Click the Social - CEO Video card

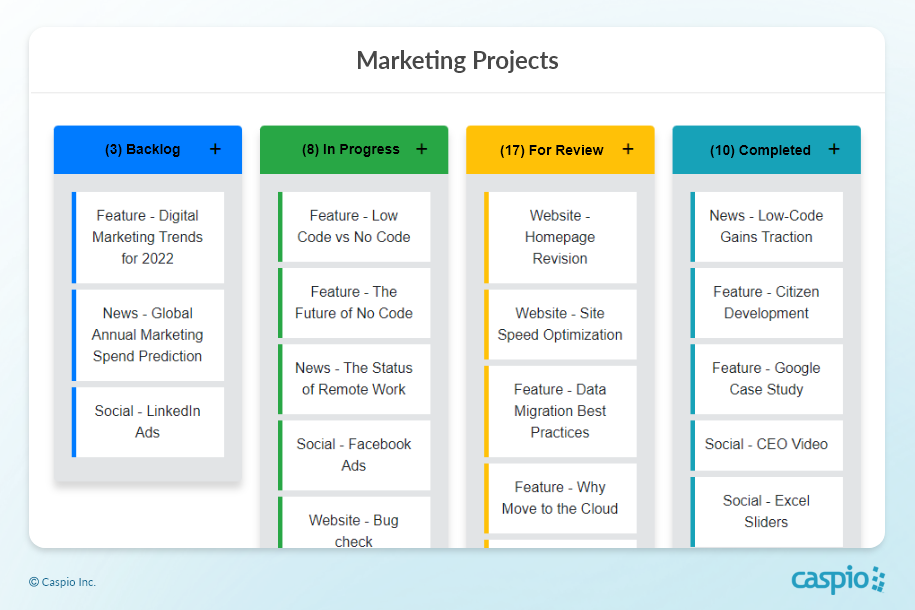click(766, 444)
